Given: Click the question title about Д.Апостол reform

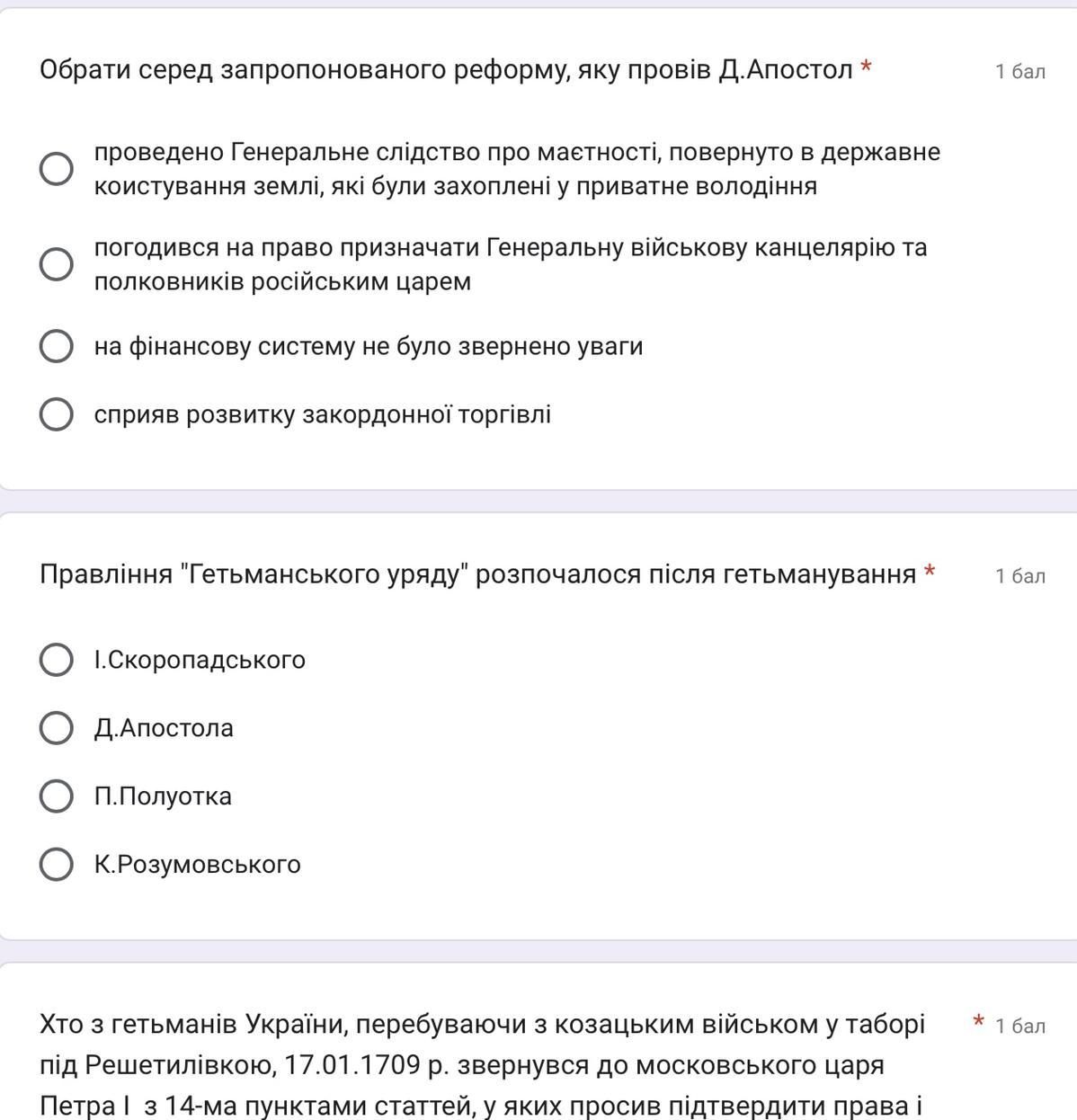Looking at the screenshot, I should pos(445,69).
